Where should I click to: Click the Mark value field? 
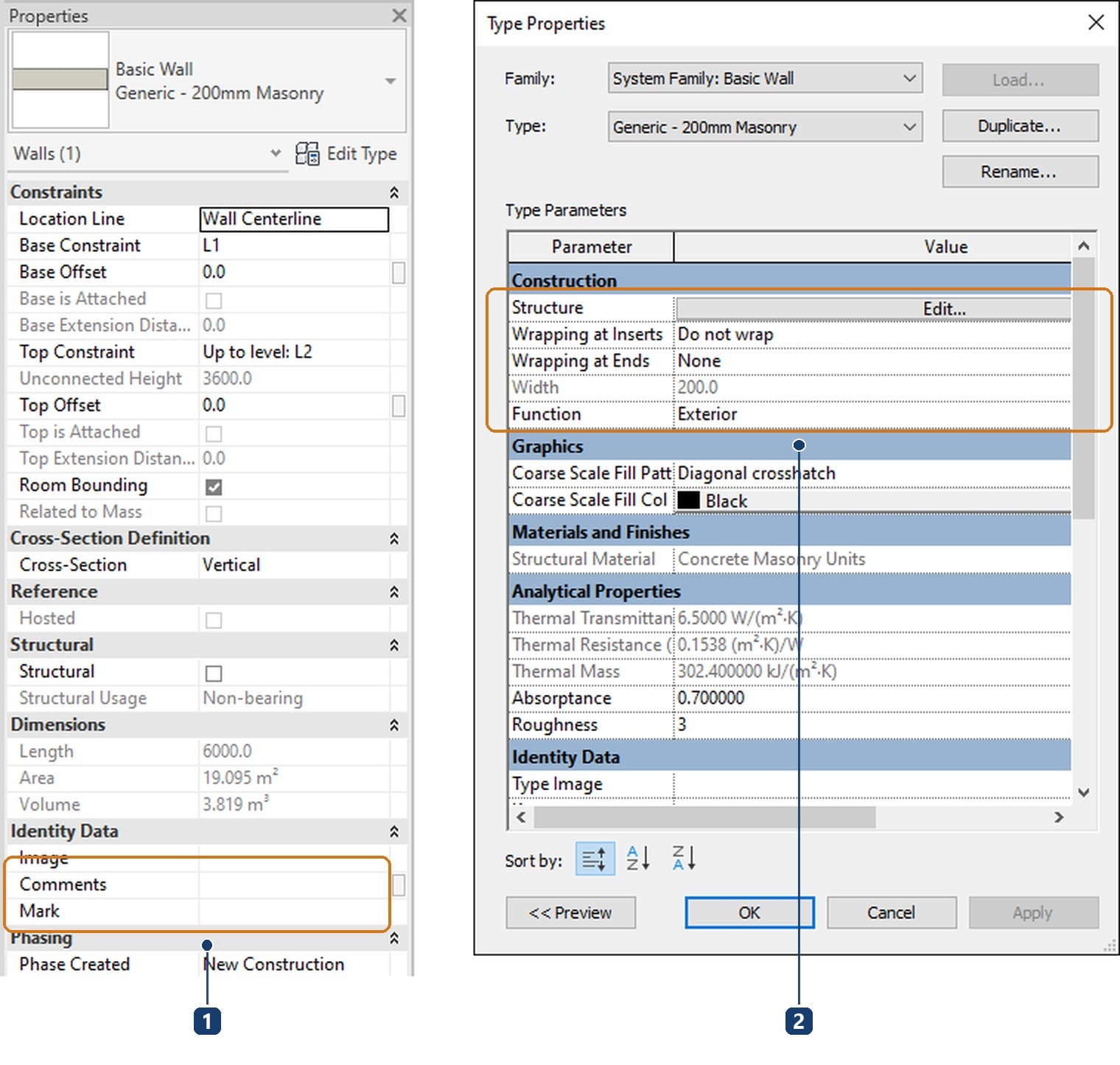[x=294, y=911]
